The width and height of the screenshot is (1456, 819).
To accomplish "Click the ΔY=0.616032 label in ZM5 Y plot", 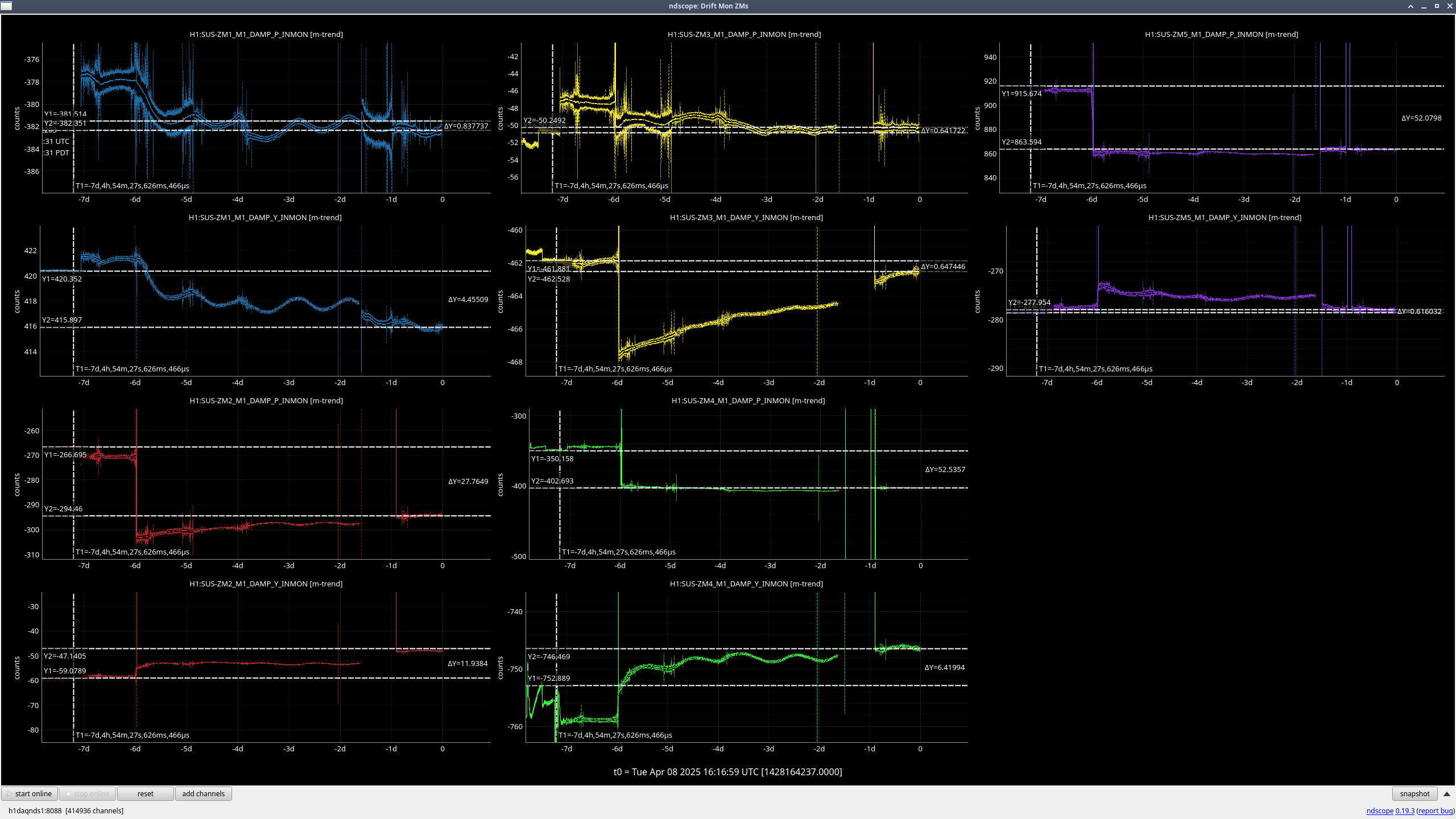I will click(1419, 311).
